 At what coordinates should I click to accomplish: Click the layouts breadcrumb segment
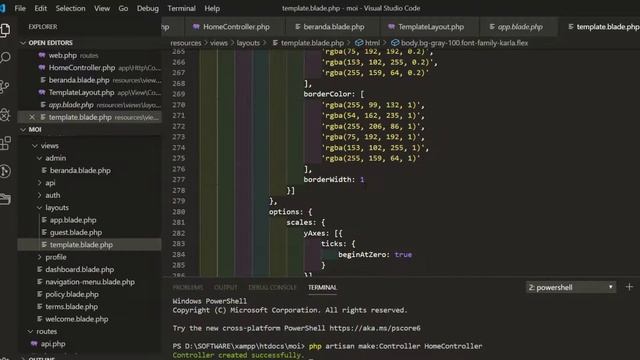click(248, 43)
